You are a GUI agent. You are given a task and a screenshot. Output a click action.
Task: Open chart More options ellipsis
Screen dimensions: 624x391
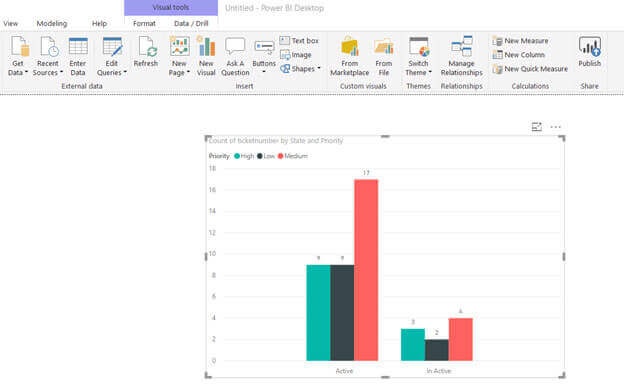coord(556,127)
